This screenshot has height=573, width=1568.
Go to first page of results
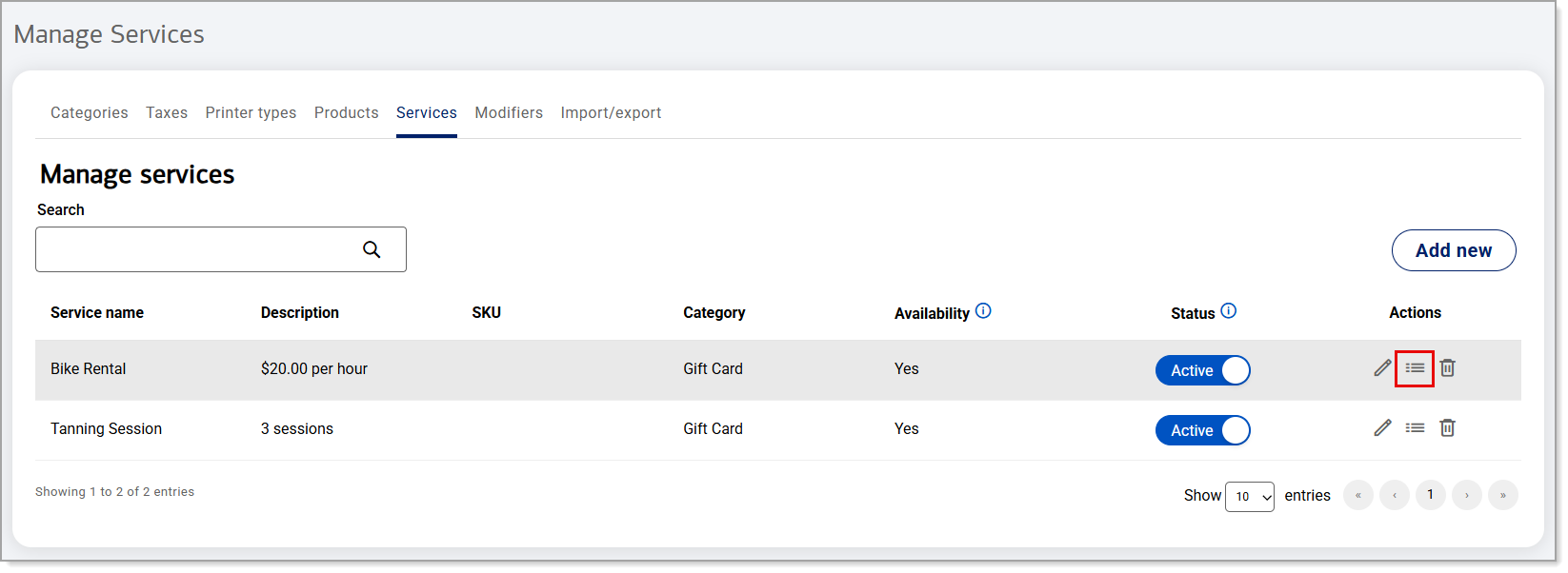point(1358,495)
